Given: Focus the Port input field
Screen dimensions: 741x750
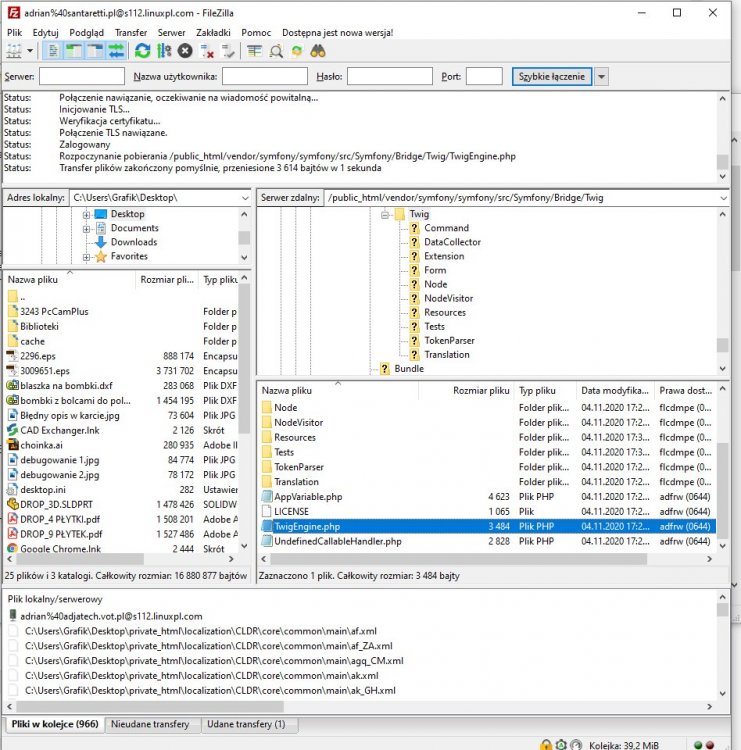Looking at the screenshot, I should point(484,76).
